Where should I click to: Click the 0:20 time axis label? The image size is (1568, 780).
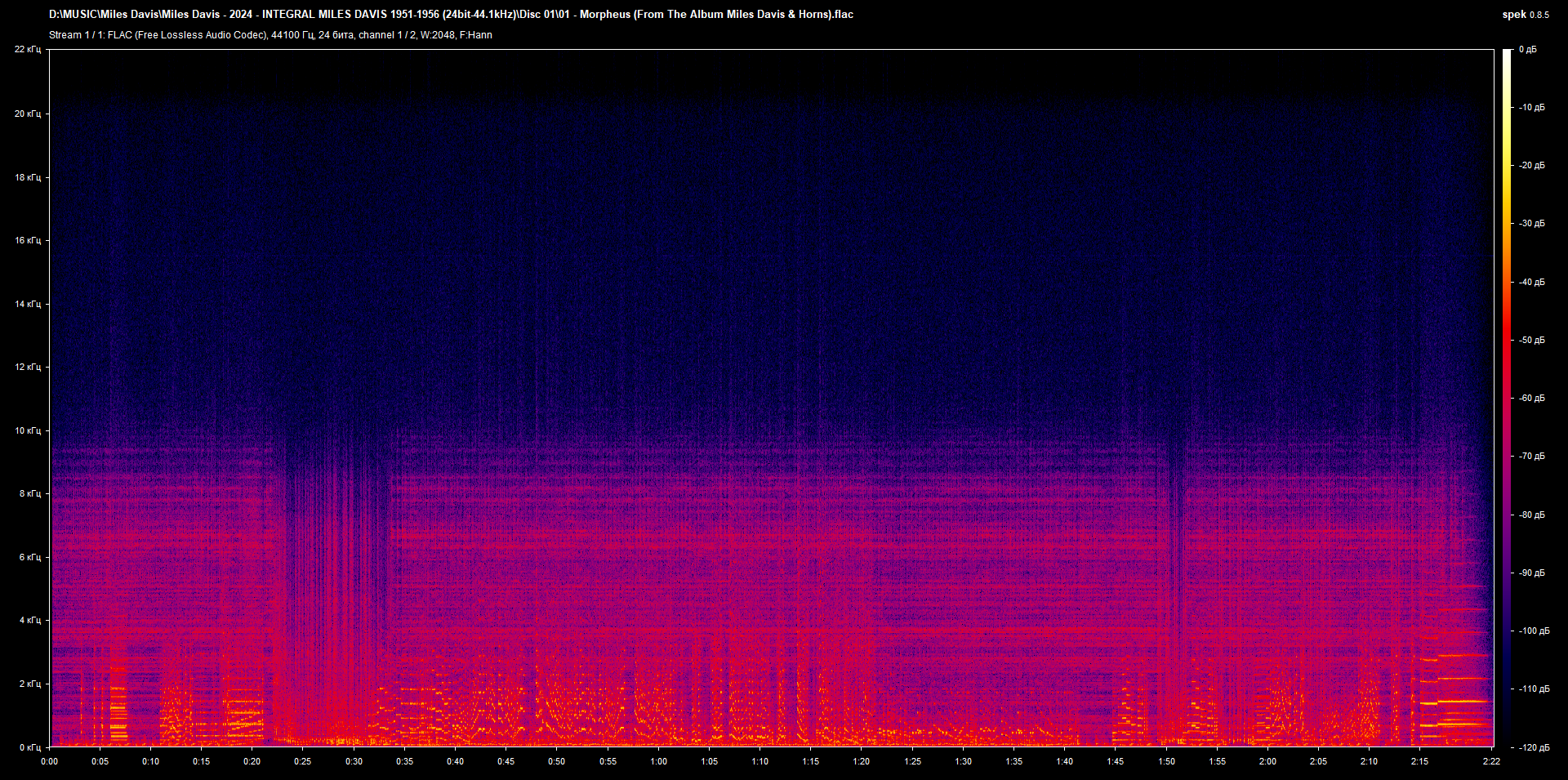point(252,761)
